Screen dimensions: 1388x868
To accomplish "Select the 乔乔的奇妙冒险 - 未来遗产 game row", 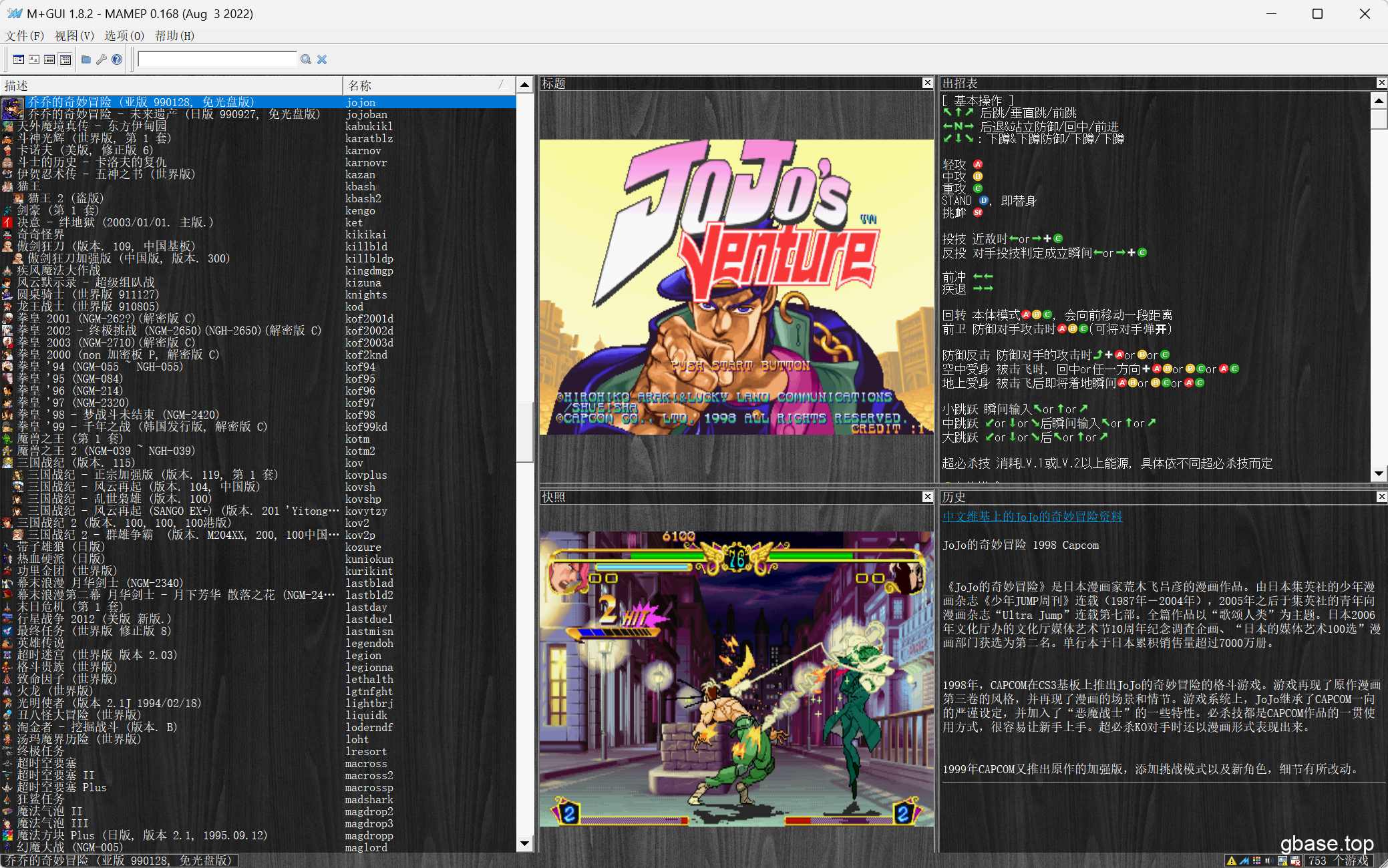I will click(258, 114).
